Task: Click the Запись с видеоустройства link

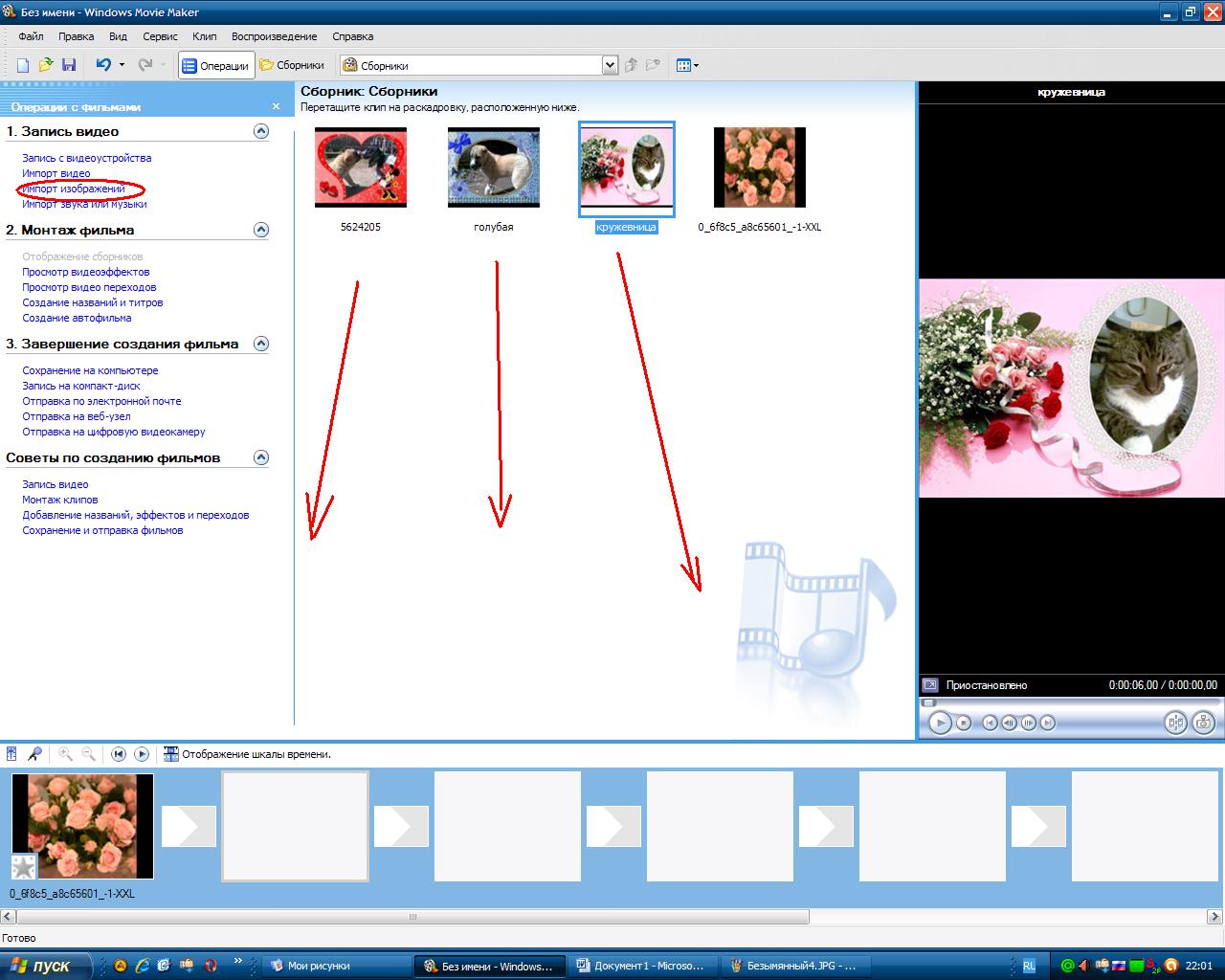Action: [87, 158]
